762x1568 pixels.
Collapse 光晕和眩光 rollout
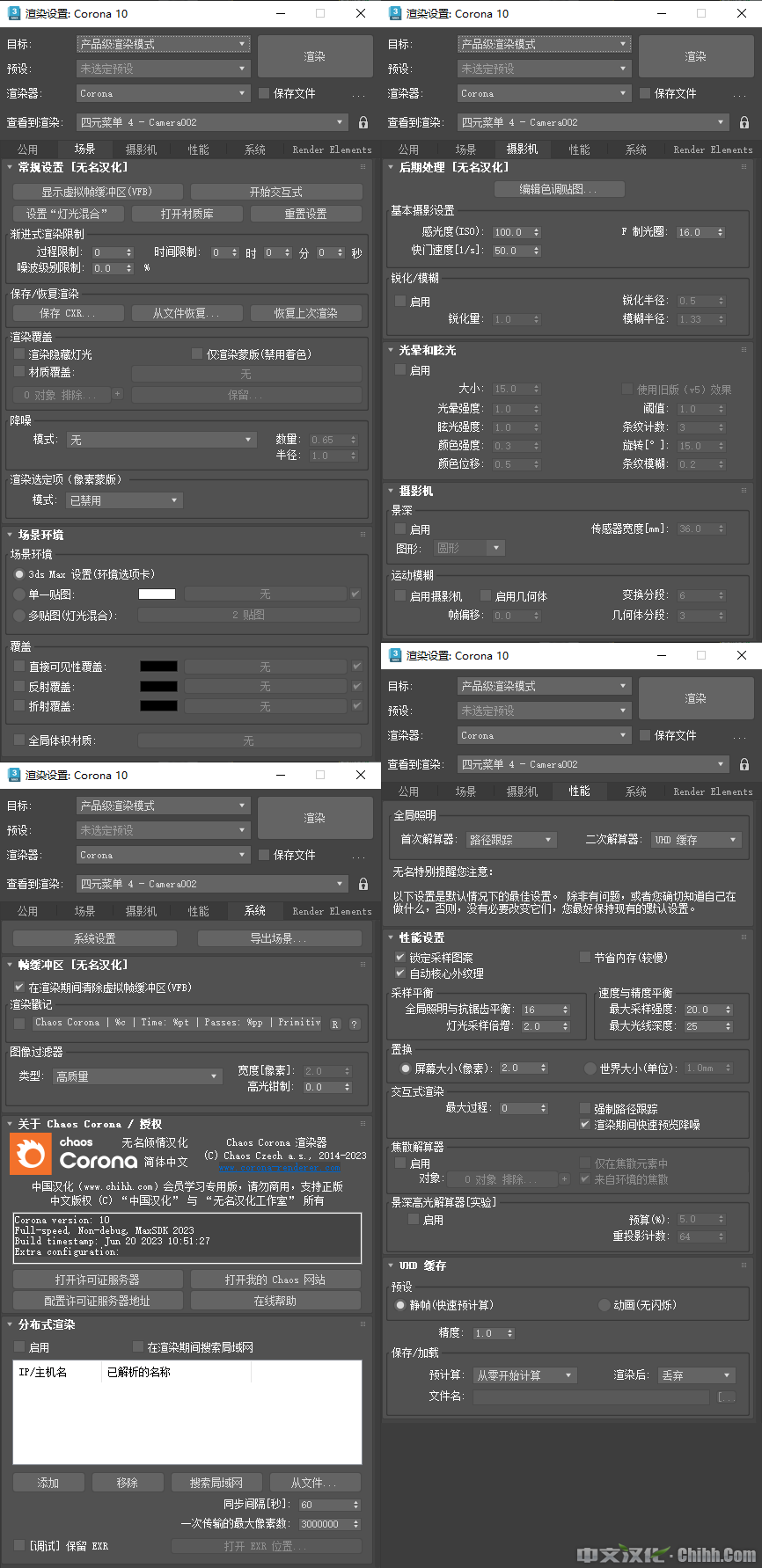pos(421,350)
